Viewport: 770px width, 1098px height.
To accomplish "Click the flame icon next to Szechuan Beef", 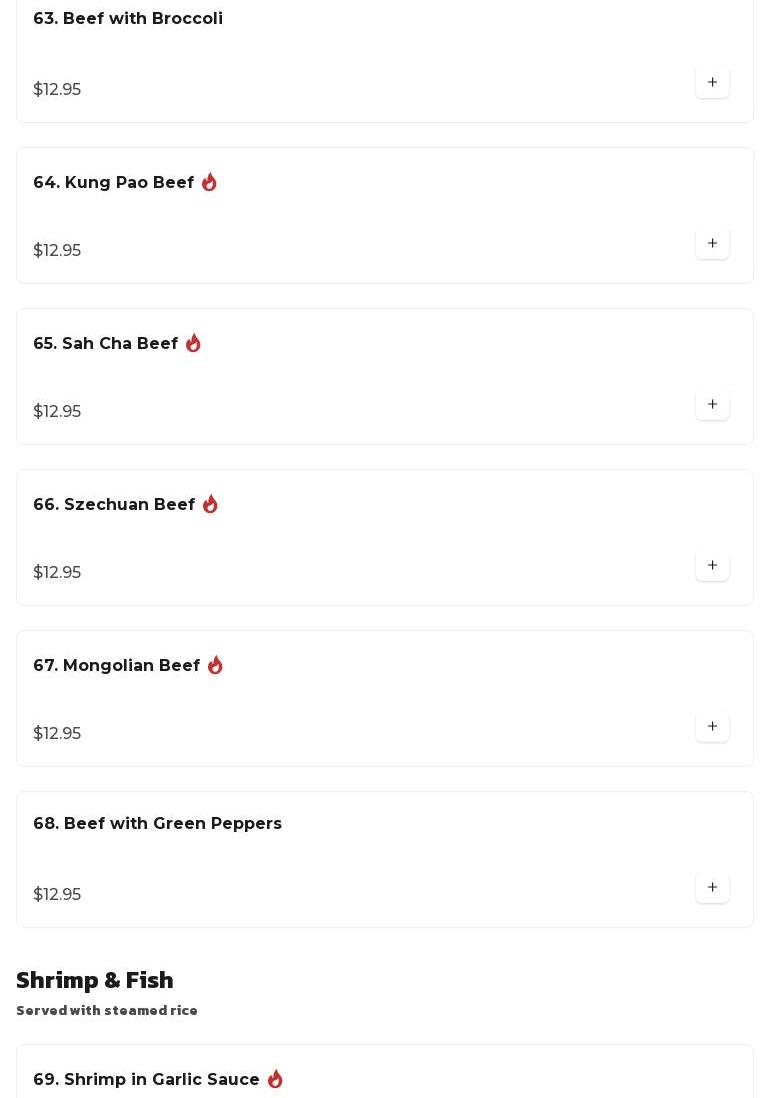I will pos(210,504).
